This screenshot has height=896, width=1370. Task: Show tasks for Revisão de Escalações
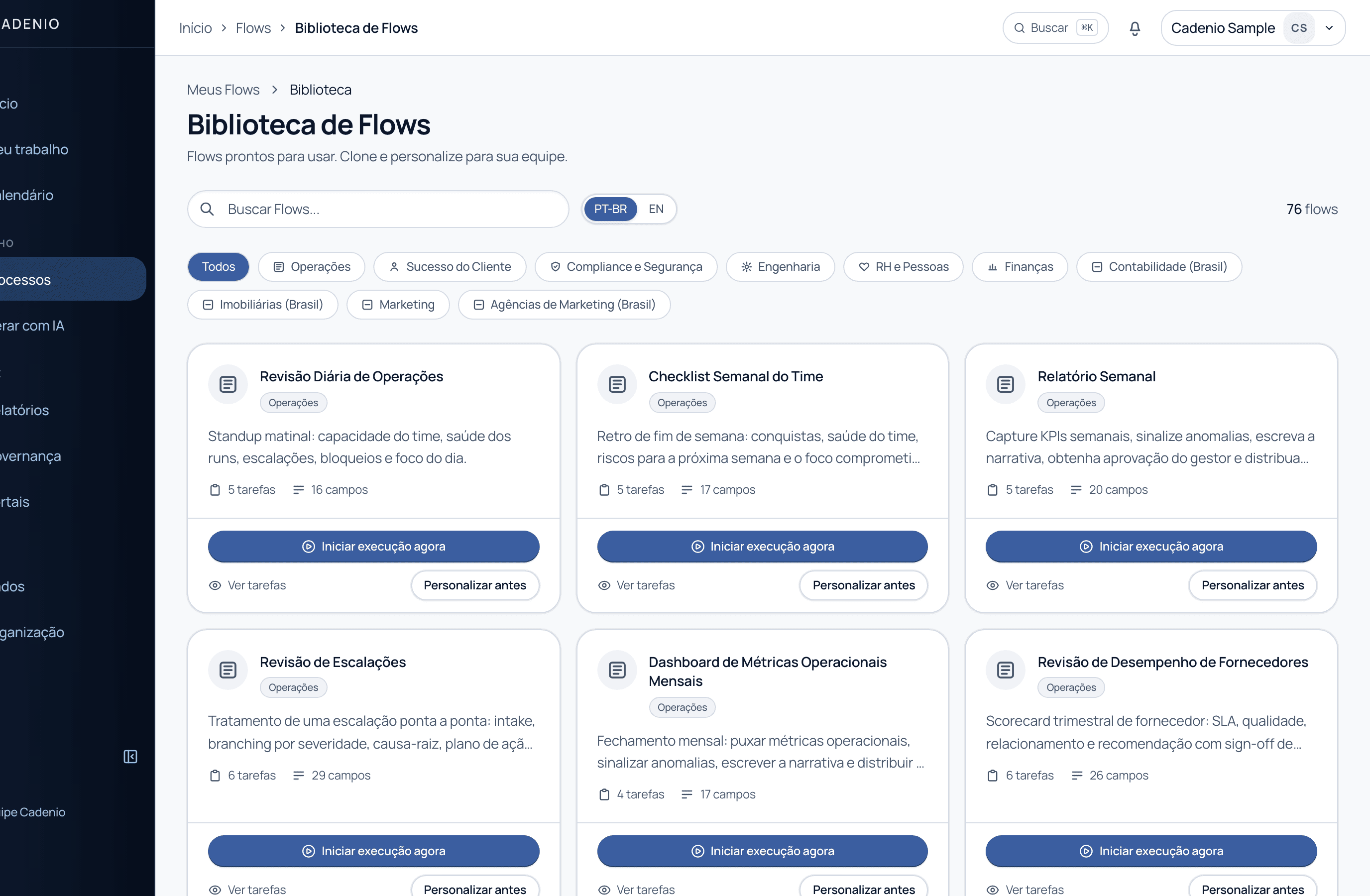click(x=247, y=889)
